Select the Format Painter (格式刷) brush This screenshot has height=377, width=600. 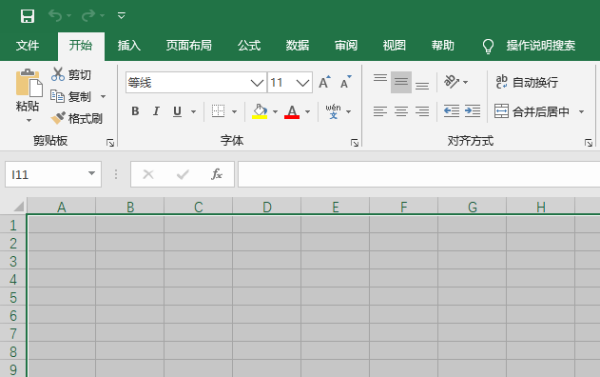pyautogui.click(x=58, y=118)
